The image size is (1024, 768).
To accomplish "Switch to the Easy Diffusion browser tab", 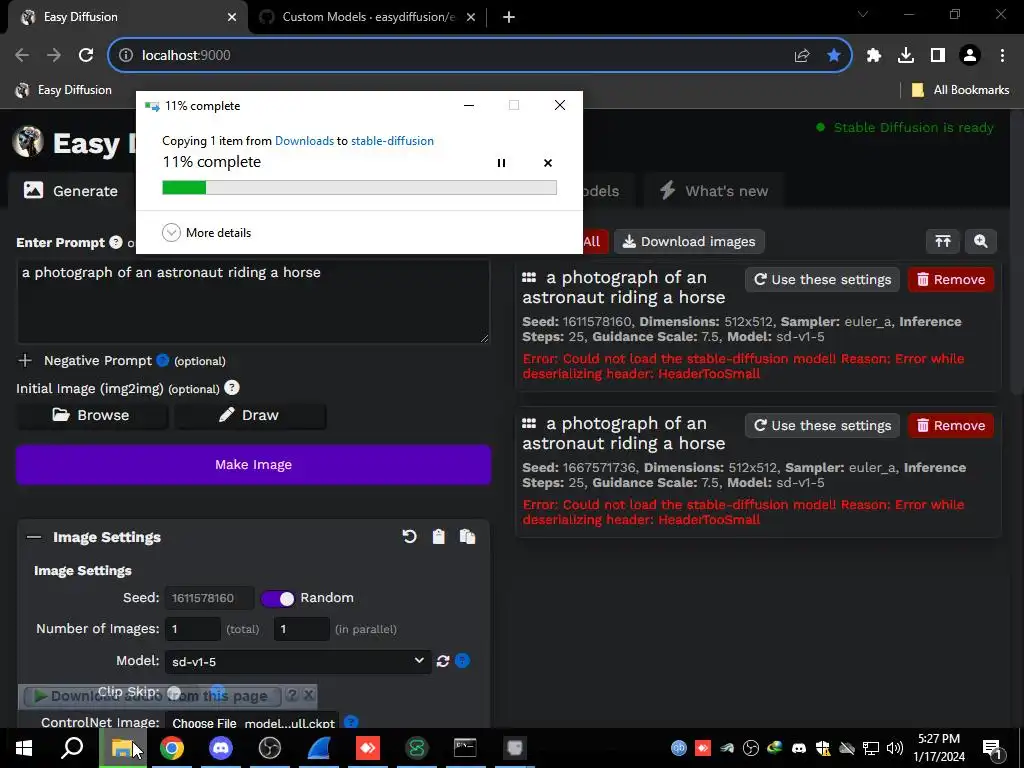I will (x=127, y=17).
